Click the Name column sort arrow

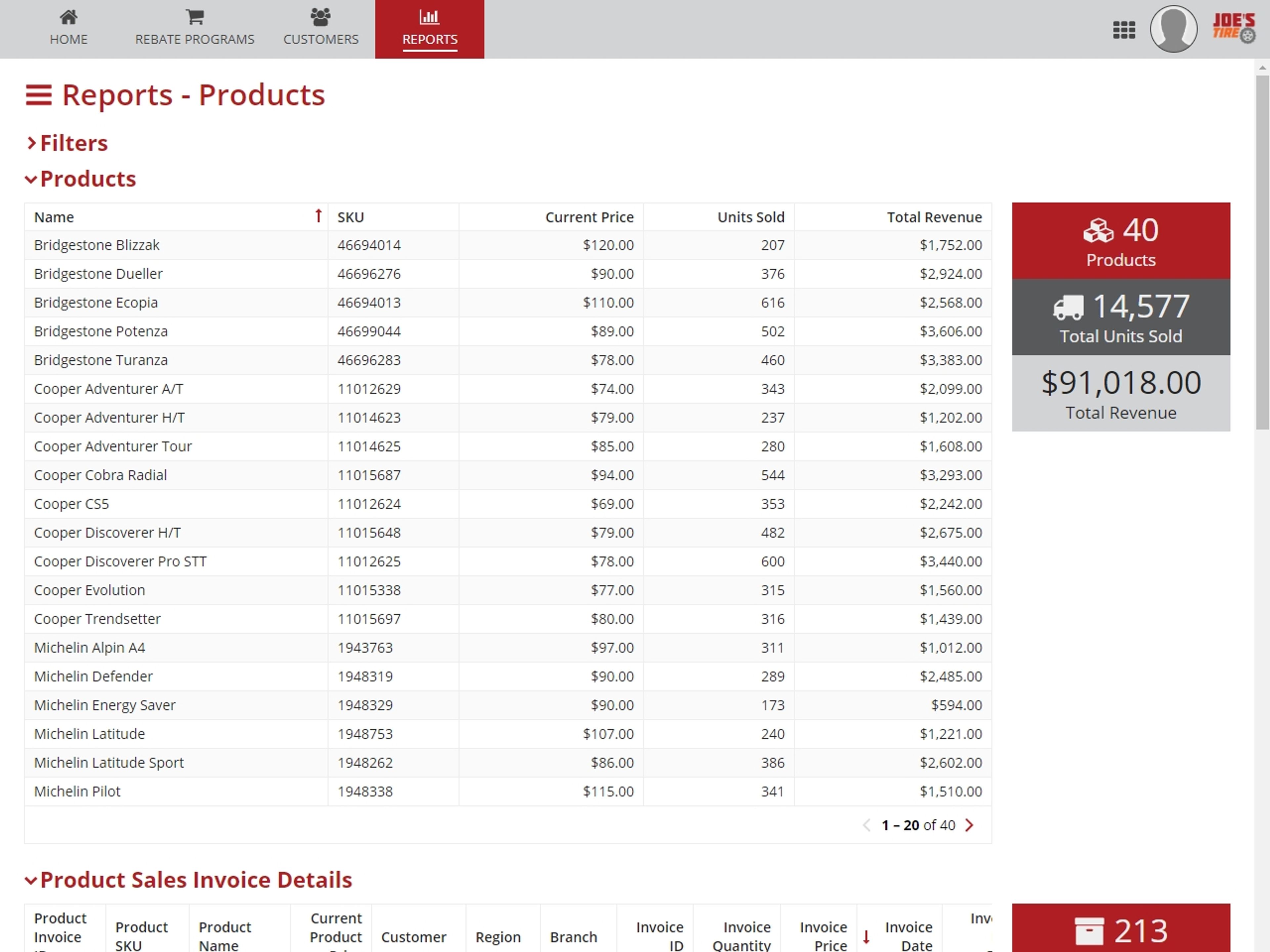tap(318, 216)
